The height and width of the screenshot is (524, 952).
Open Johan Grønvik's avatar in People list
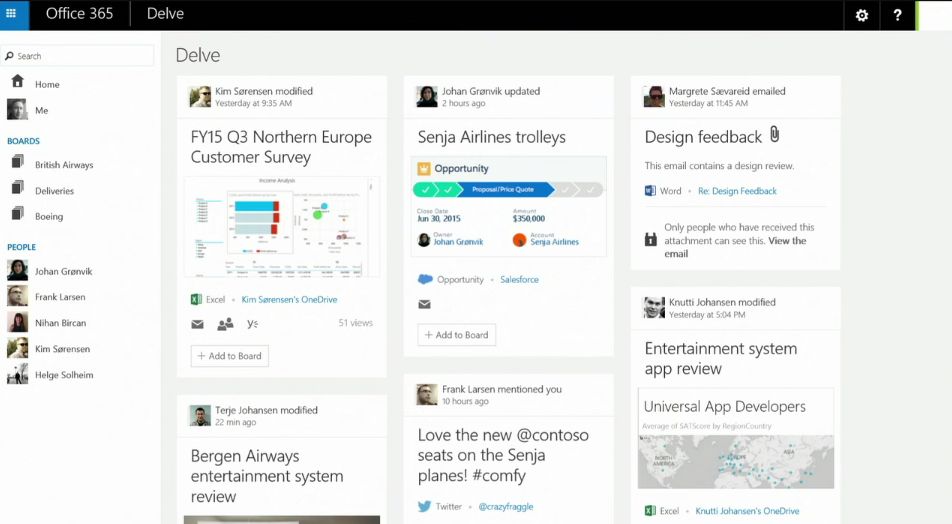[17, 270]
